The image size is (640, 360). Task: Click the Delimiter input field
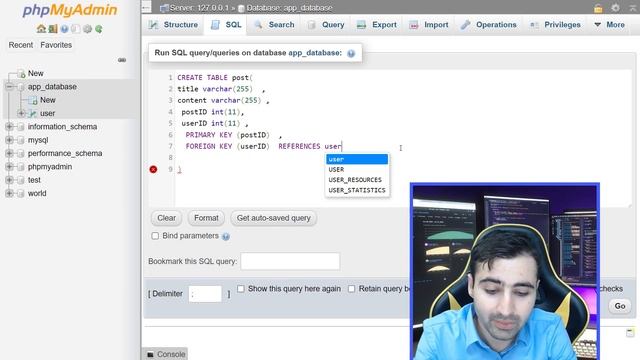pyautogui.click(x=205, y=294)
